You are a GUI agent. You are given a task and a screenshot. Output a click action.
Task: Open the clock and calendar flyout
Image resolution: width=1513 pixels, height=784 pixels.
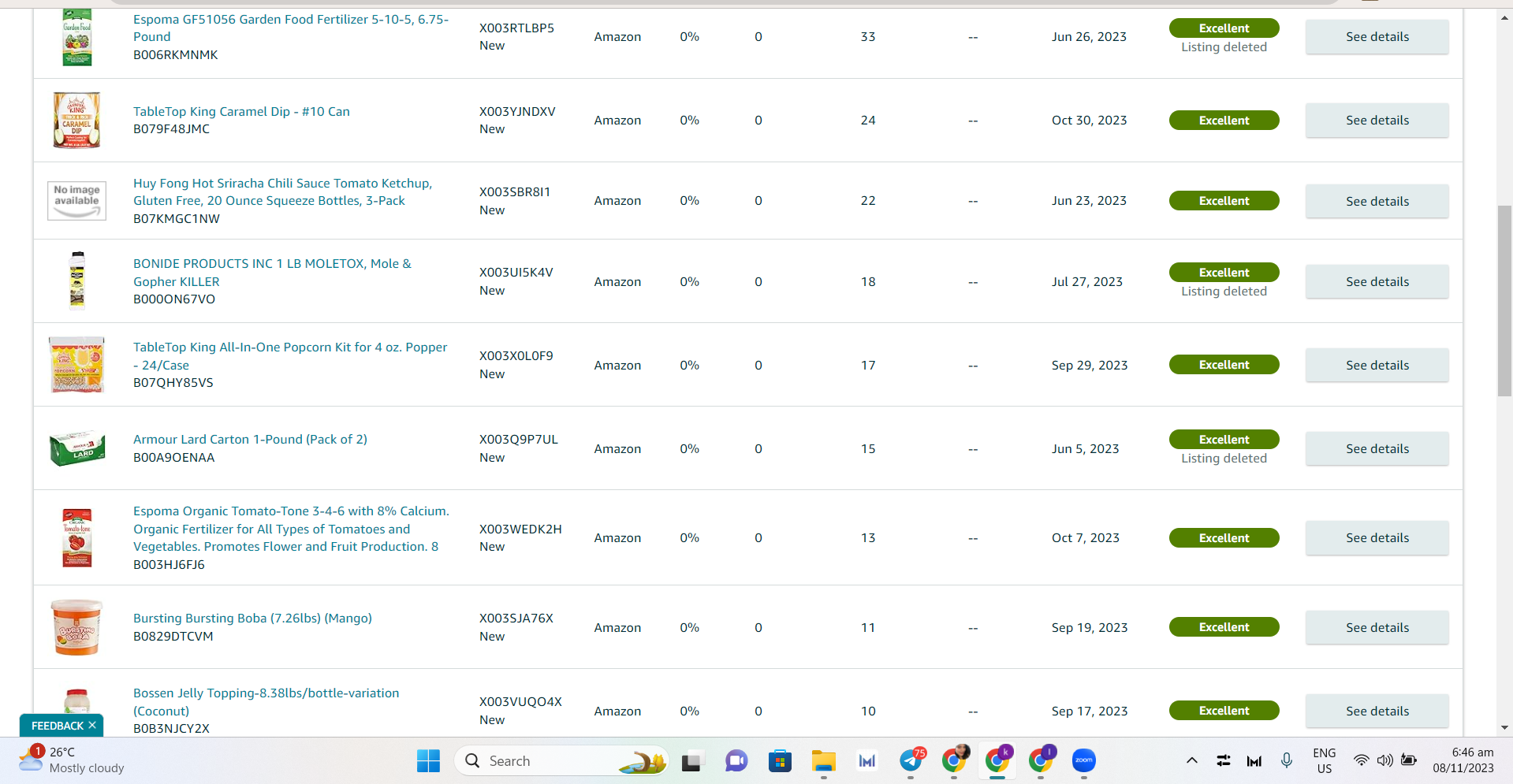tap(1463, 760)
